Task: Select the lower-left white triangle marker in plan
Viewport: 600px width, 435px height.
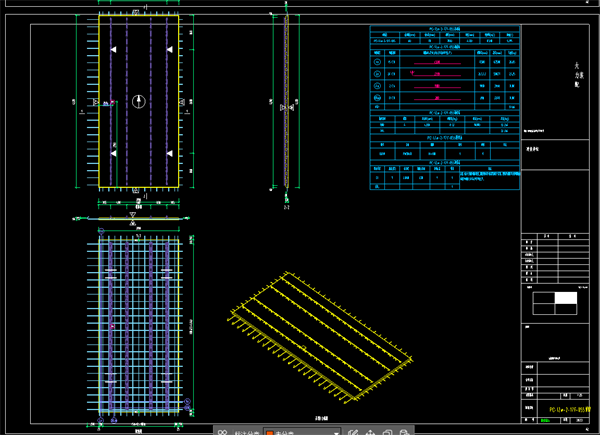Action: pos(113,153)
